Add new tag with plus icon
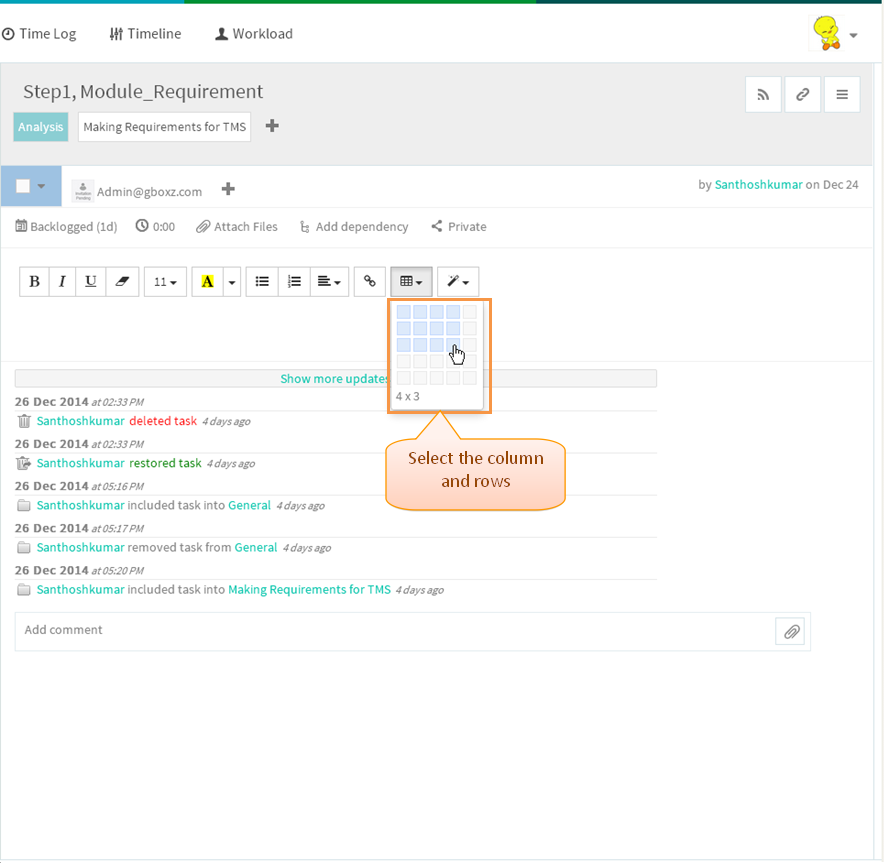This screenshot has width=884, height=863. (272, 126)
